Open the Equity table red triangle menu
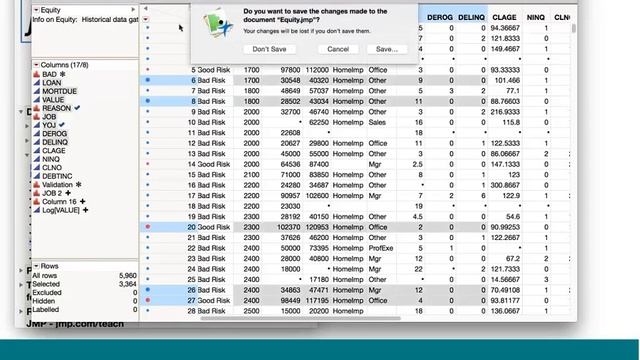The width and height of the screenshot is (640, 360). (x=36, y=10)
